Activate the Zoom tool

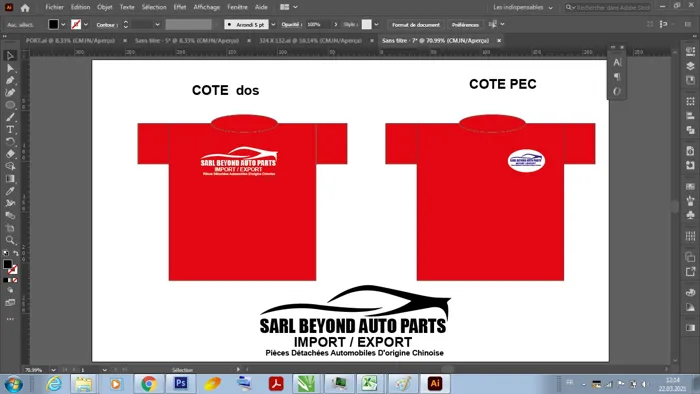[10, 240]
